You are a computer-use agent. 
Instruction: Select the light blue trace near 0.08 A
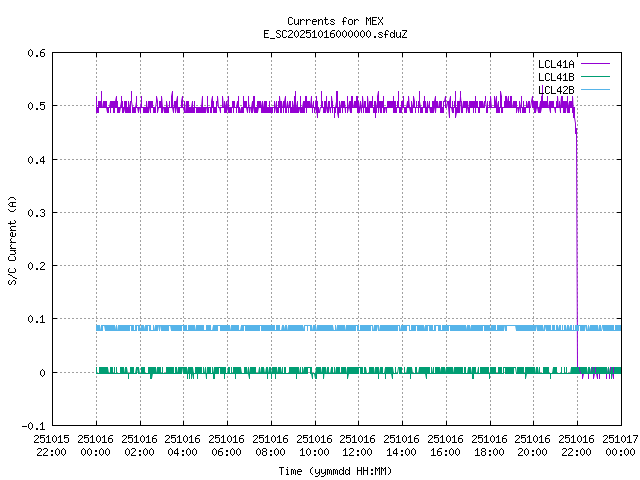tap(300, 327)
